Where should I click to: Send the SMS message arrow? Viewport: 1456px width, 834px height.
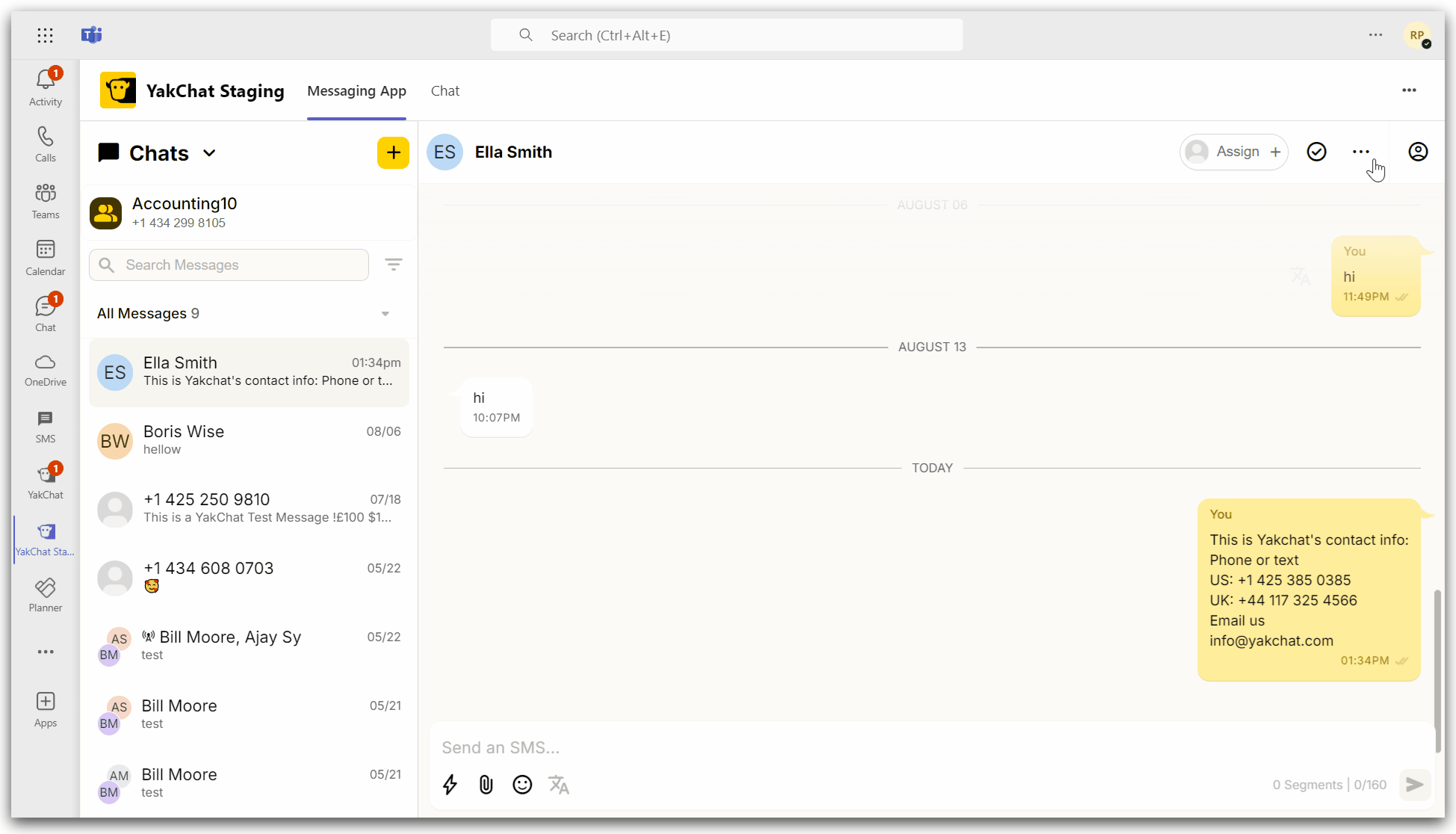pos(1415,785)
